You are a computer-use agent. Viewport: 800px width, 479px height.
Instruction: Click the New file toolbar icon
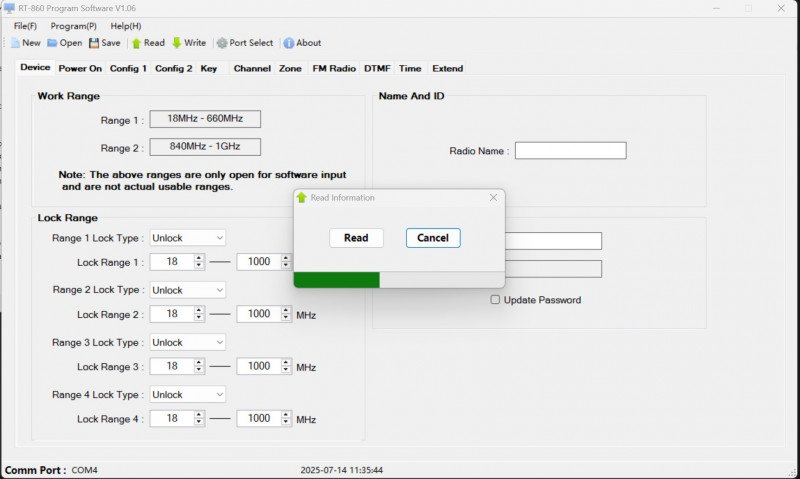16,43
